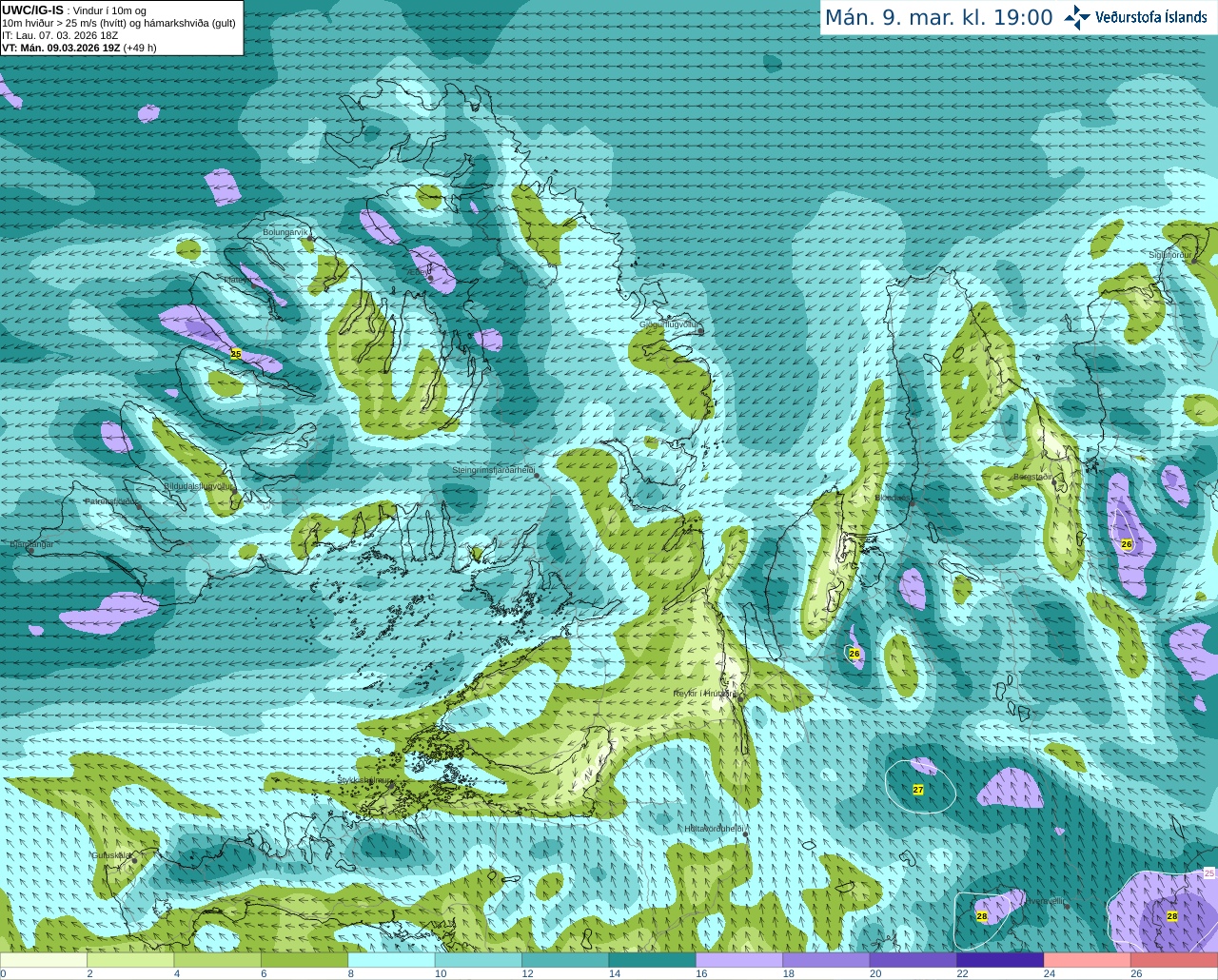Click the Bergstaðir station label
This screenshot has height=980, width=1218.
1032,477
